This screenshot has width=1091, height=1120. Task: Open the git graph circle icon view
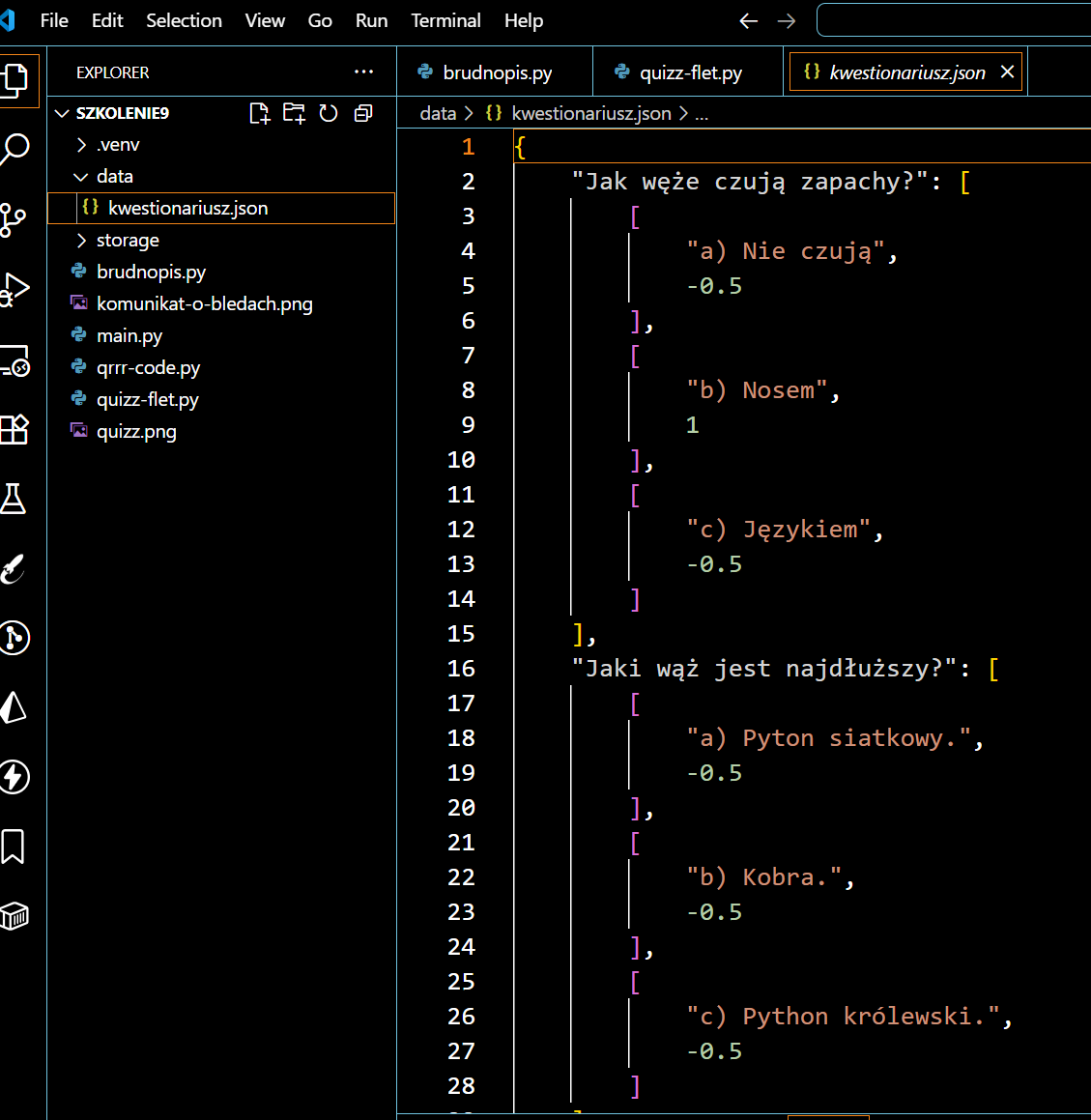click(14, 637)
